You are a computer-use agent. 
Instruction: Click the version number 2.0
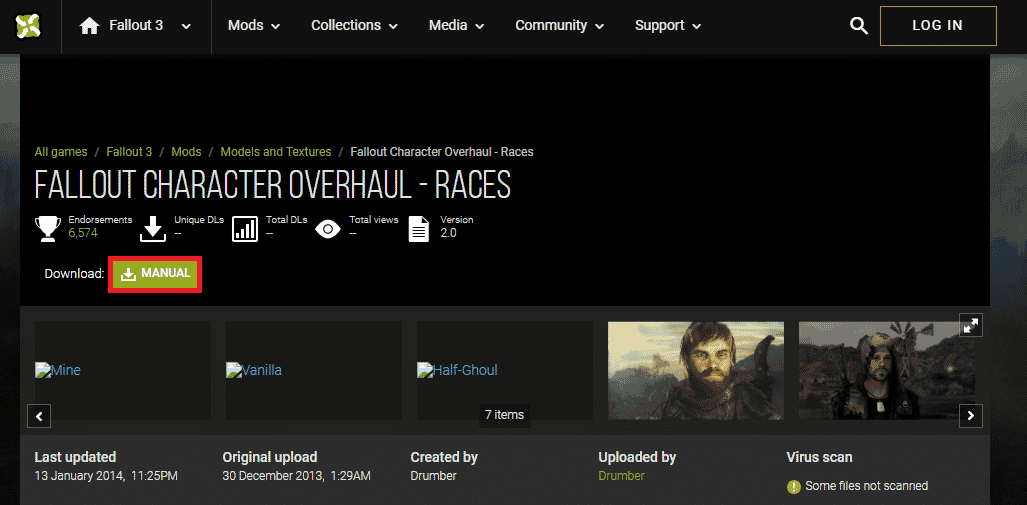click(448, 233)
